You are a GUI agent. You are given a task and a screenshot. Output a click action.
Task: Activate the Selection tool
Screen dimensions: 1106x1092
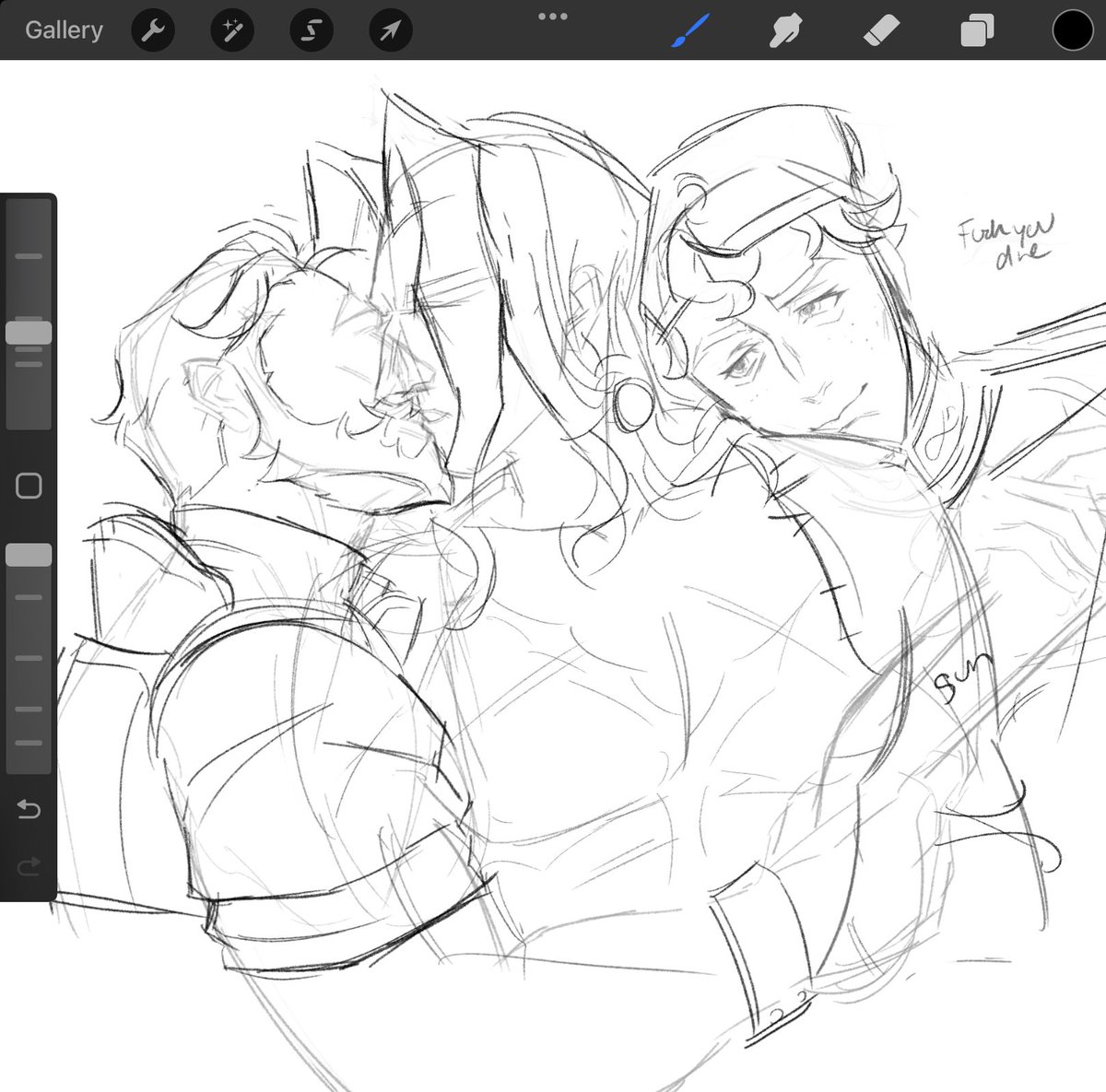click(x=312, y=31)
